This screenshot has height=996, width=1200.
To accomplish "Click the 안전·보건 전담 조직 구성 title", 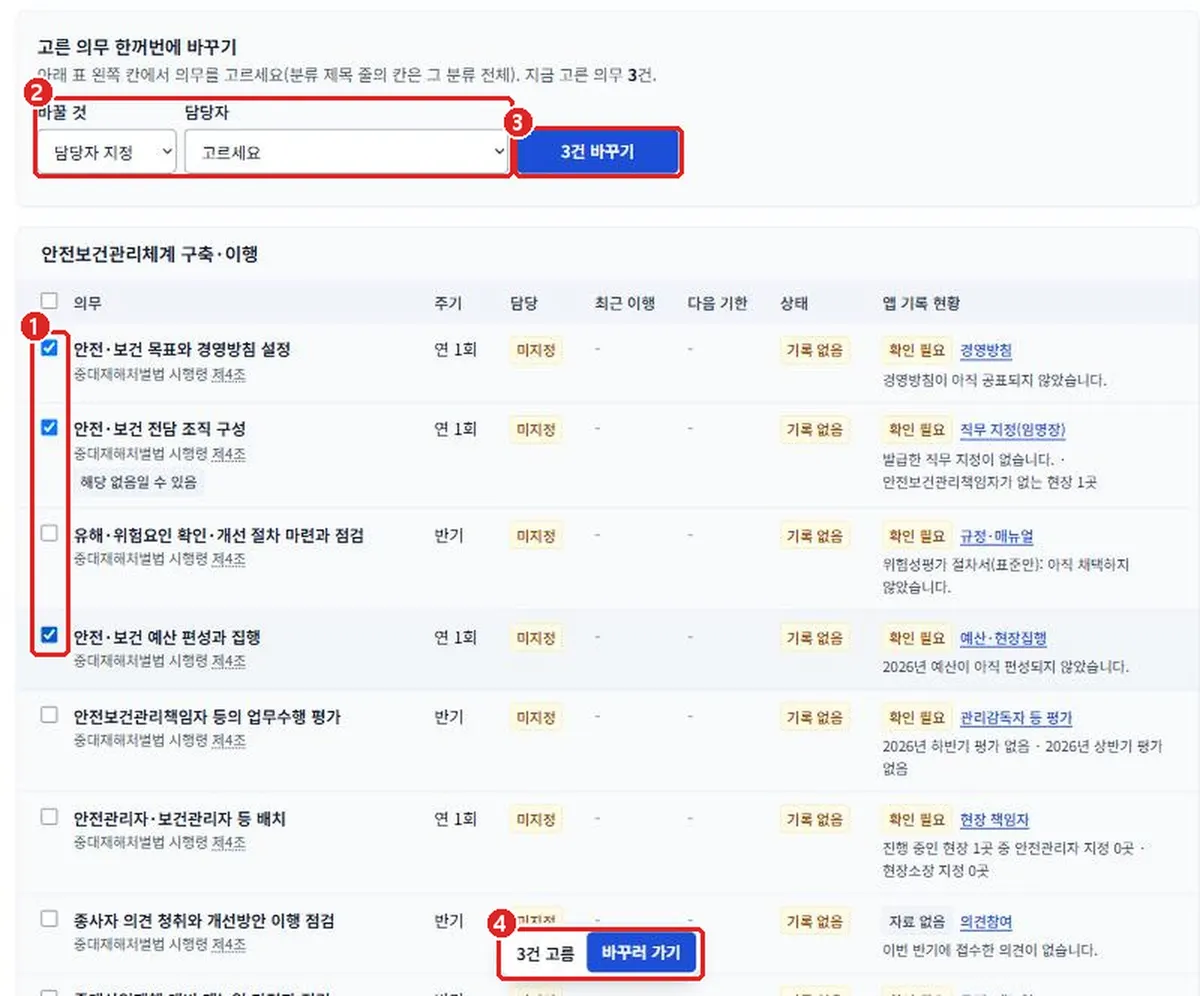I will 160,429.
